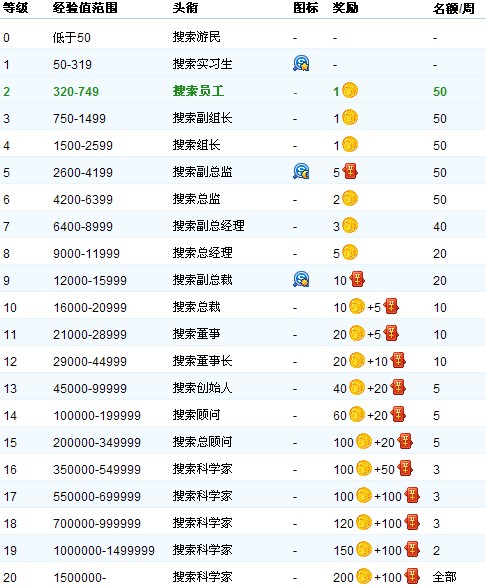Click the gold coin in level 2 row

click(350, 90)
